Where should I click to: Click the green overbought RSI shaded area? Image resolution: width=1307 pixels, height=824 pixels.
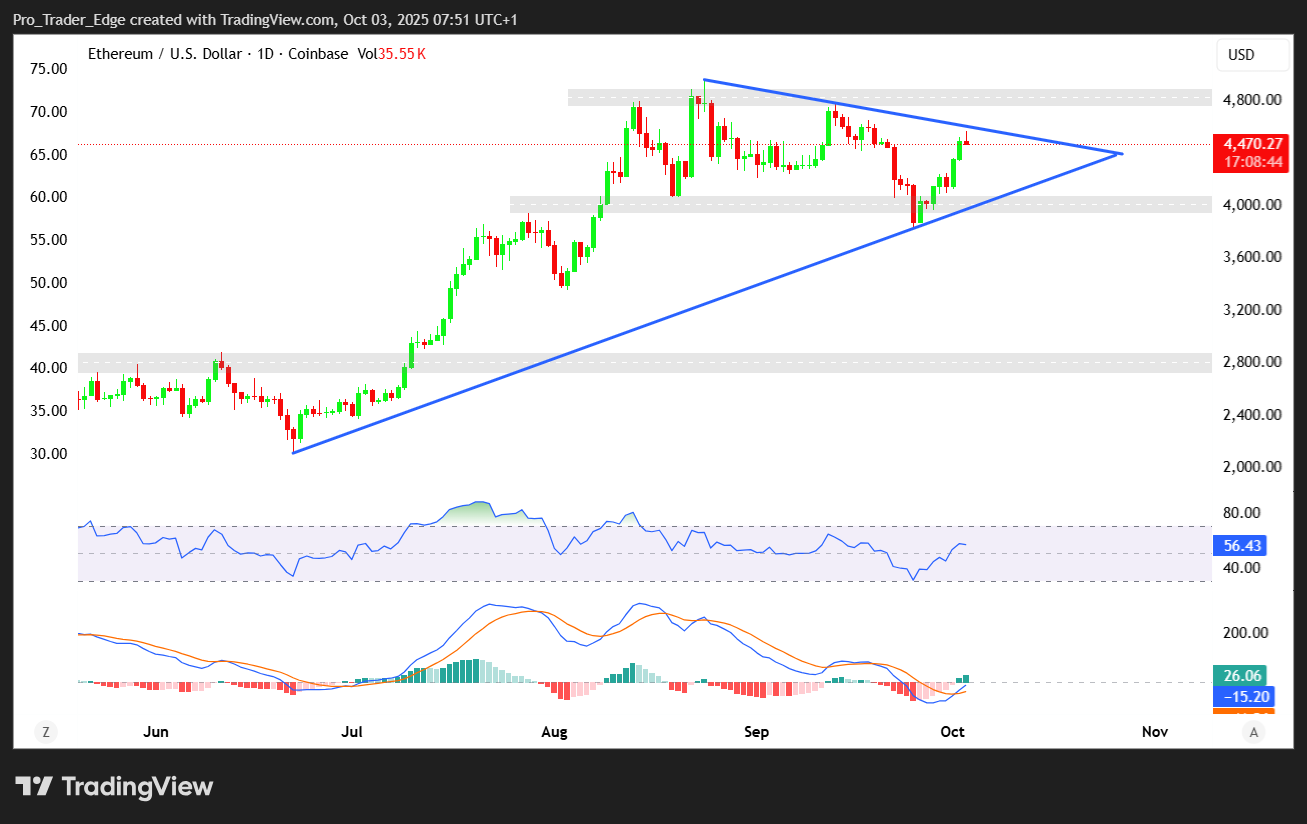tap(482, 512)
